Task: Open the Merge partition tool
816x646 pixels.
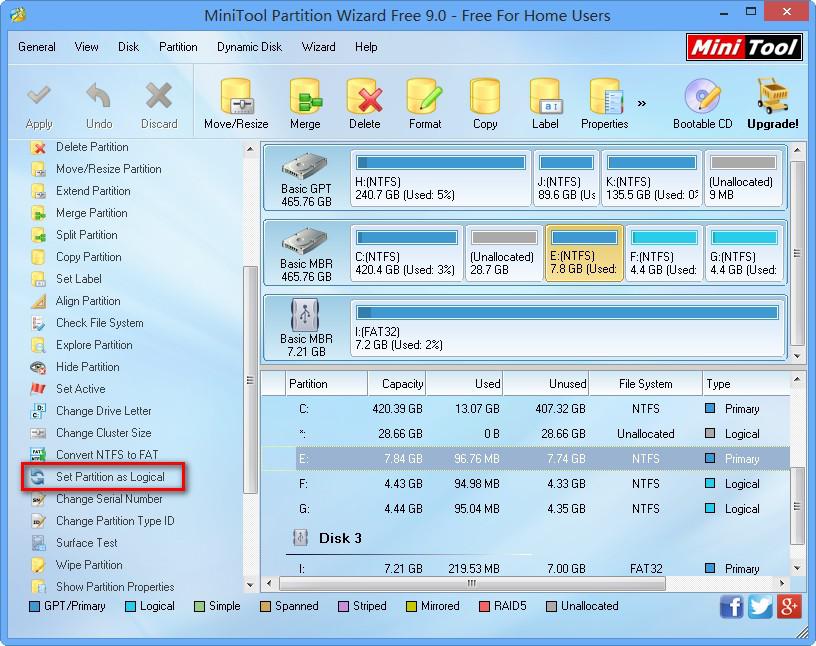Action: (x=305, y=100)
